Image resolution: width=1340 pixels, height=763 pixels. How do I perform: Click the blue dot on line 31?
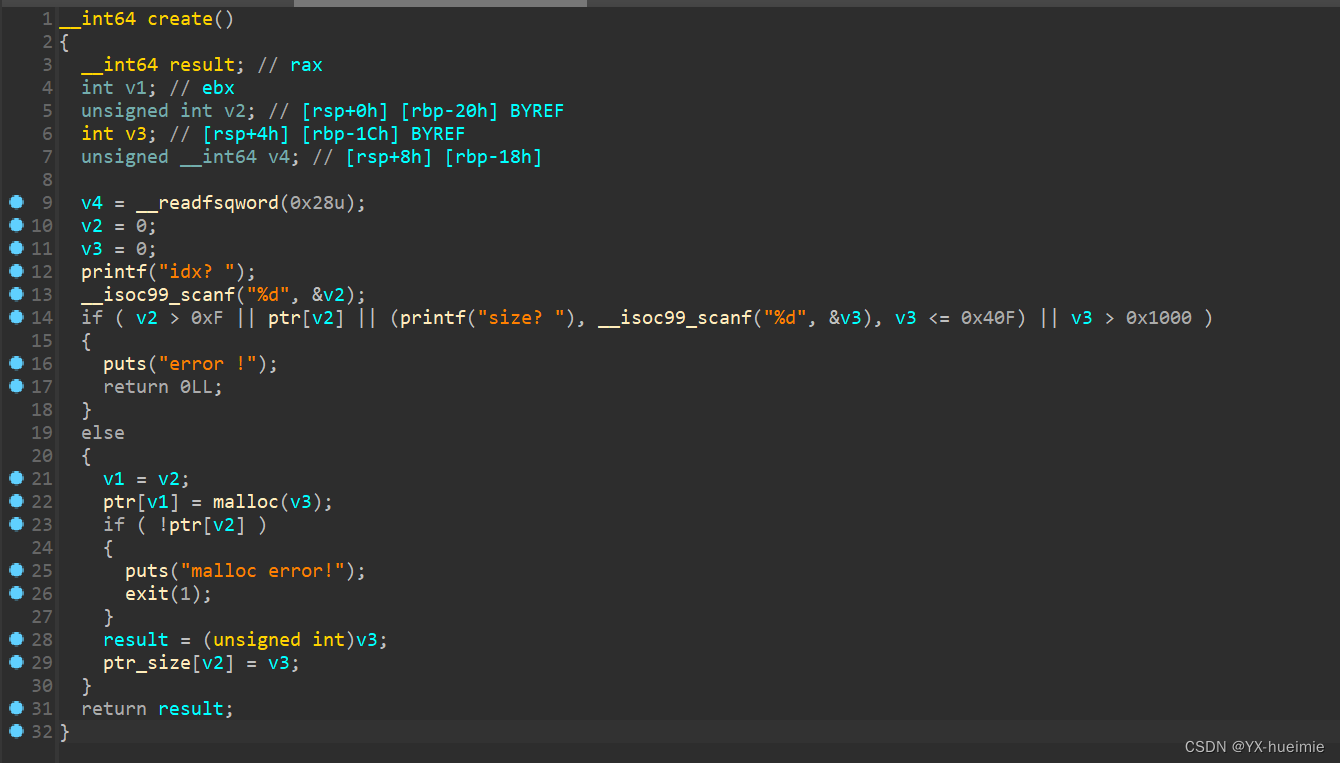tap(15, 708)
